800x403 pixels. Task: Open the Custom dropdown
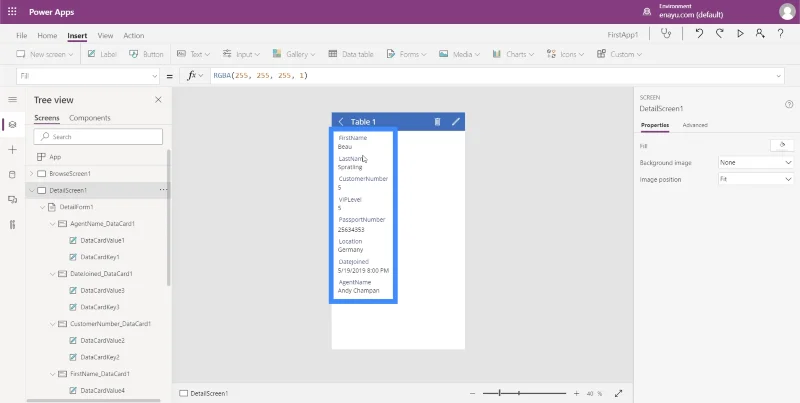619,54
